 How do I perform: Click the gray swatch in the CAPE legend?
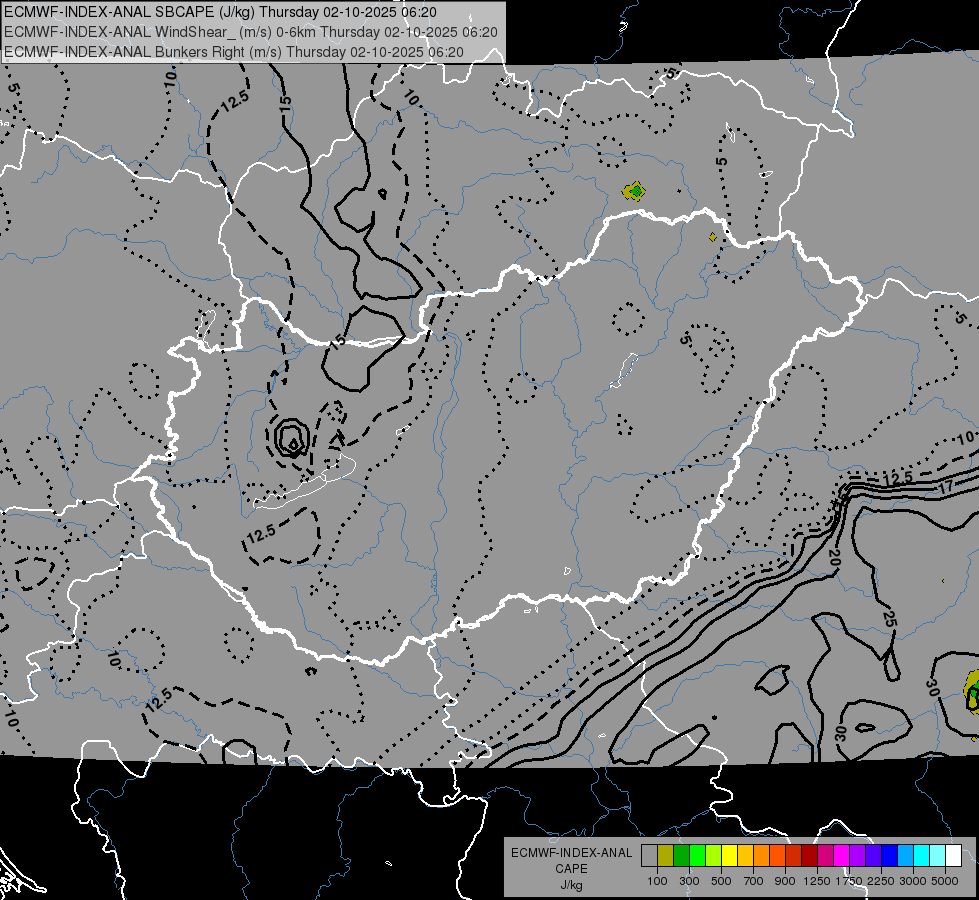point(649,855)
